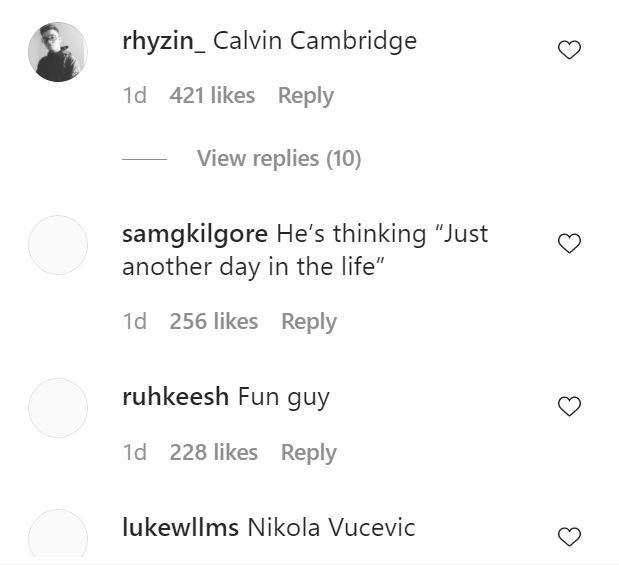Like the rhyzin_ Calvin Cambridge comment
619x565 pixels.
tap(569, 50)
